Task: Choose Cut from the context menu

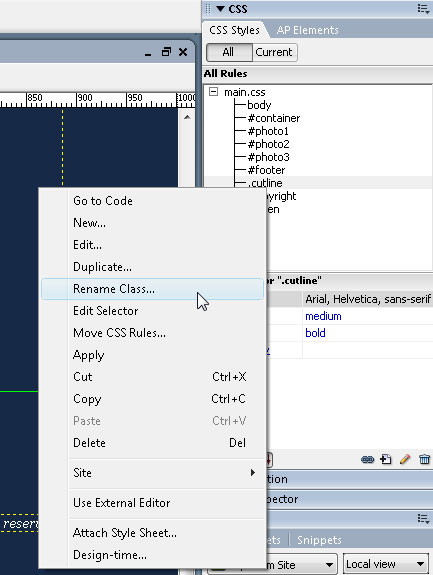Action: point(152,377)
